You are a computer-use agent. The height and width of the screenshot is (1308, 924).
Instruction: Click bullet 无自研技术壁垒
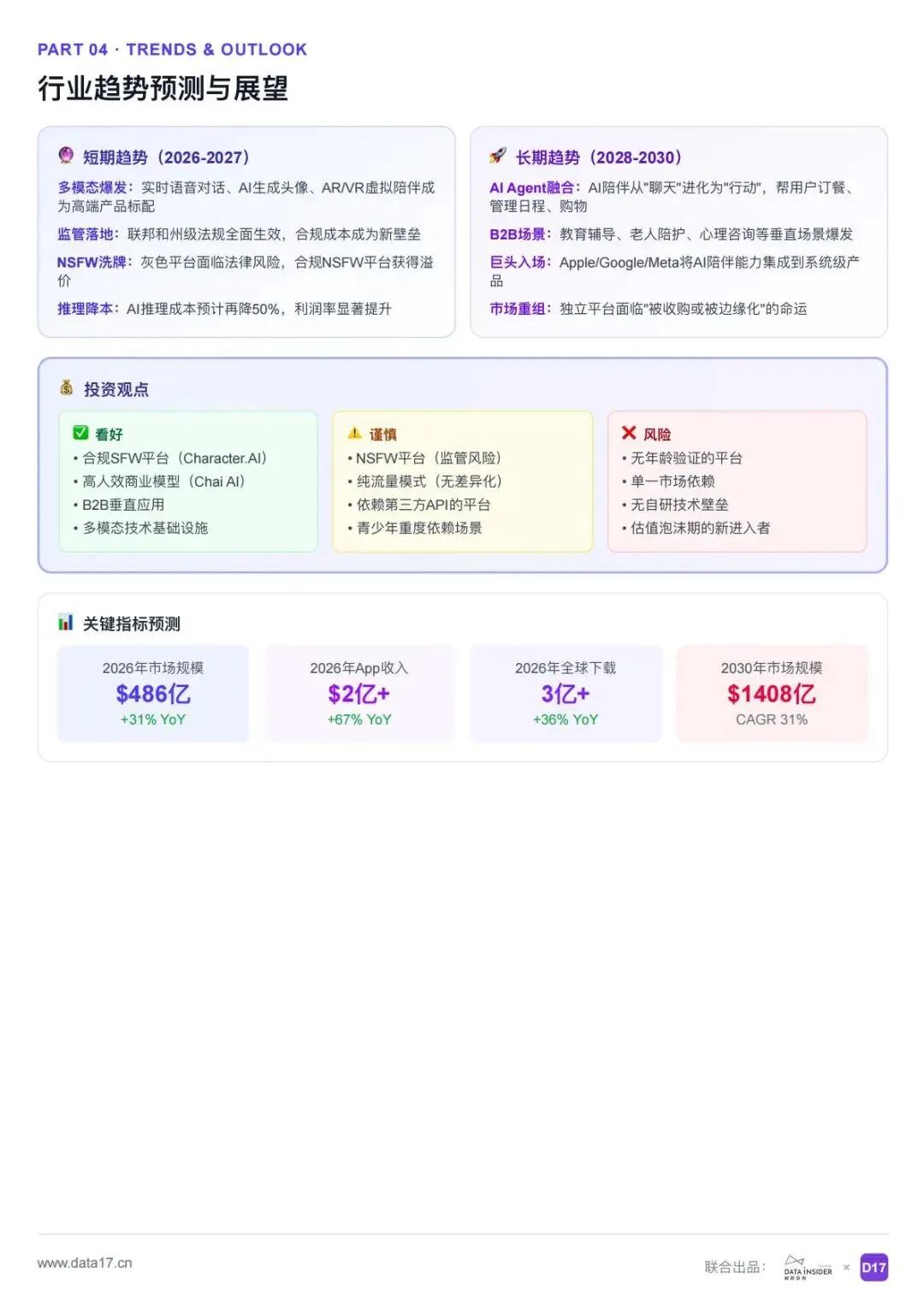[675, 504]
